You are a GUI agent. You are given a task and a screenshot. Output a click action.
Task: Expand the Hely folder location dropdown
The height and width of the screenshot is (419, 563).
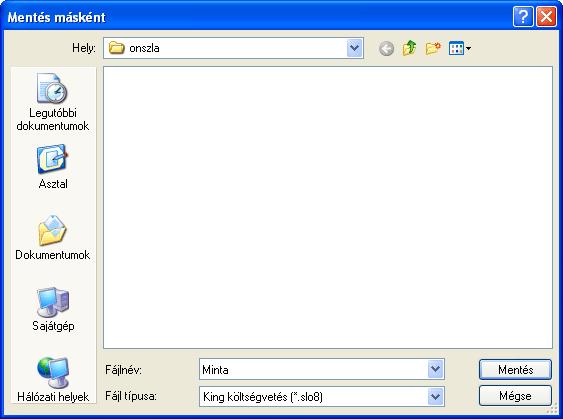click(x=354, y=48)
